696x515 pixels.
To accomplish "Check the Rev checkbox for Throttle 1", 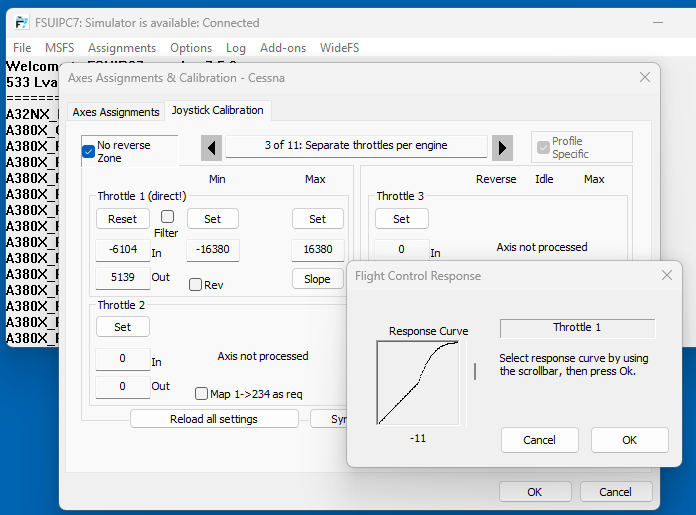I will click(x=196, y=284).
